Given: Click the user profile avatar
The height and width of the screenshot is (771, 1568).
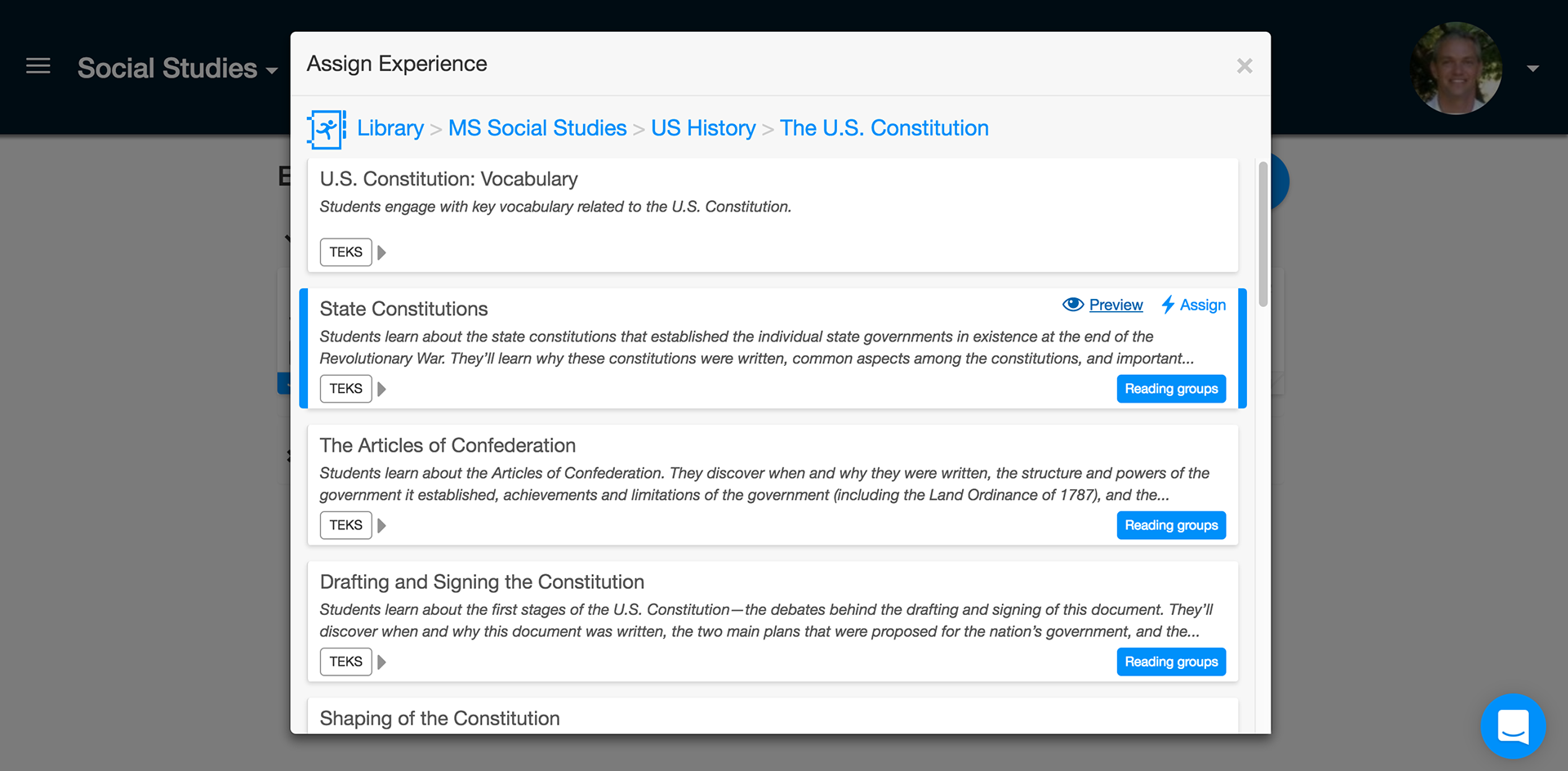Looking at the screenshot, I should coord(1456,68).
